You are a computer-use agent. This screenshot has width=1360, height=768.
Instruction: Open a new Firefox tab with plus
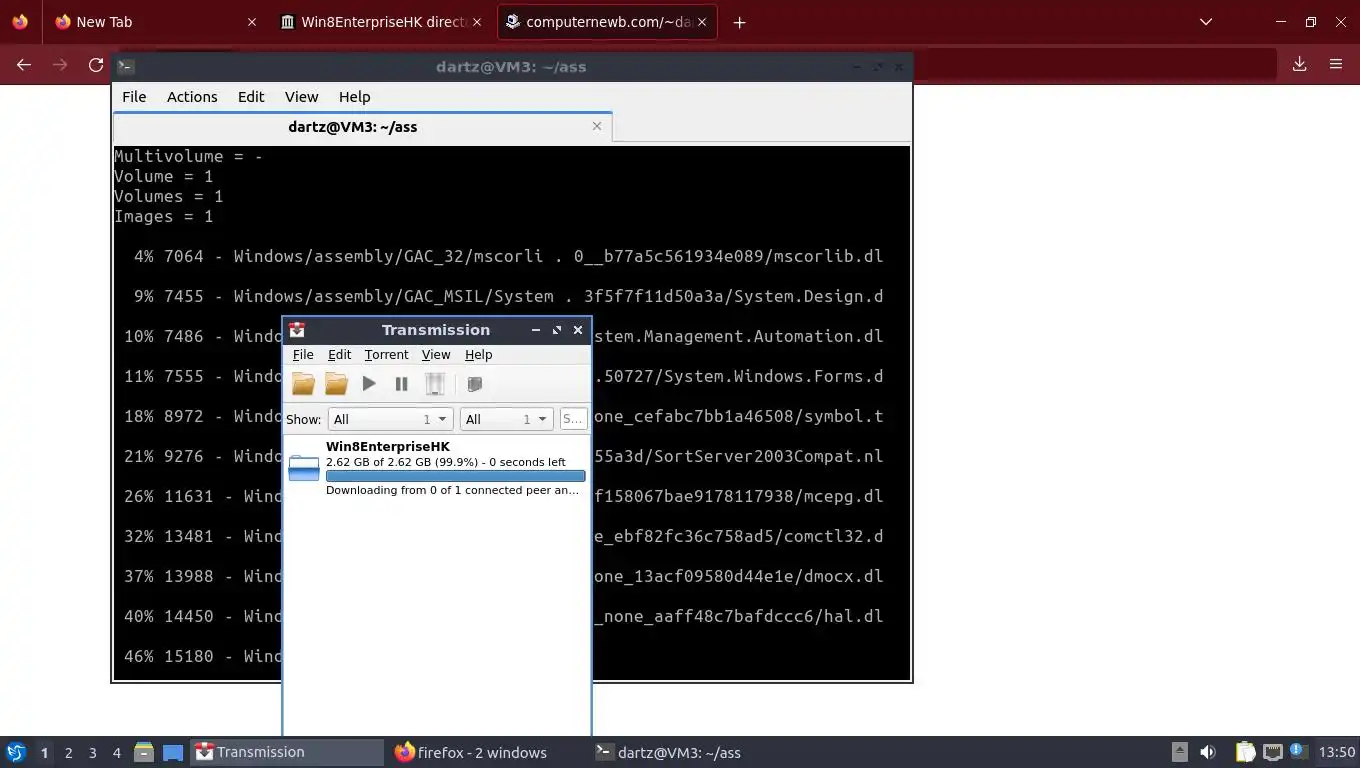pyautogui.click(x=739, y=22)
